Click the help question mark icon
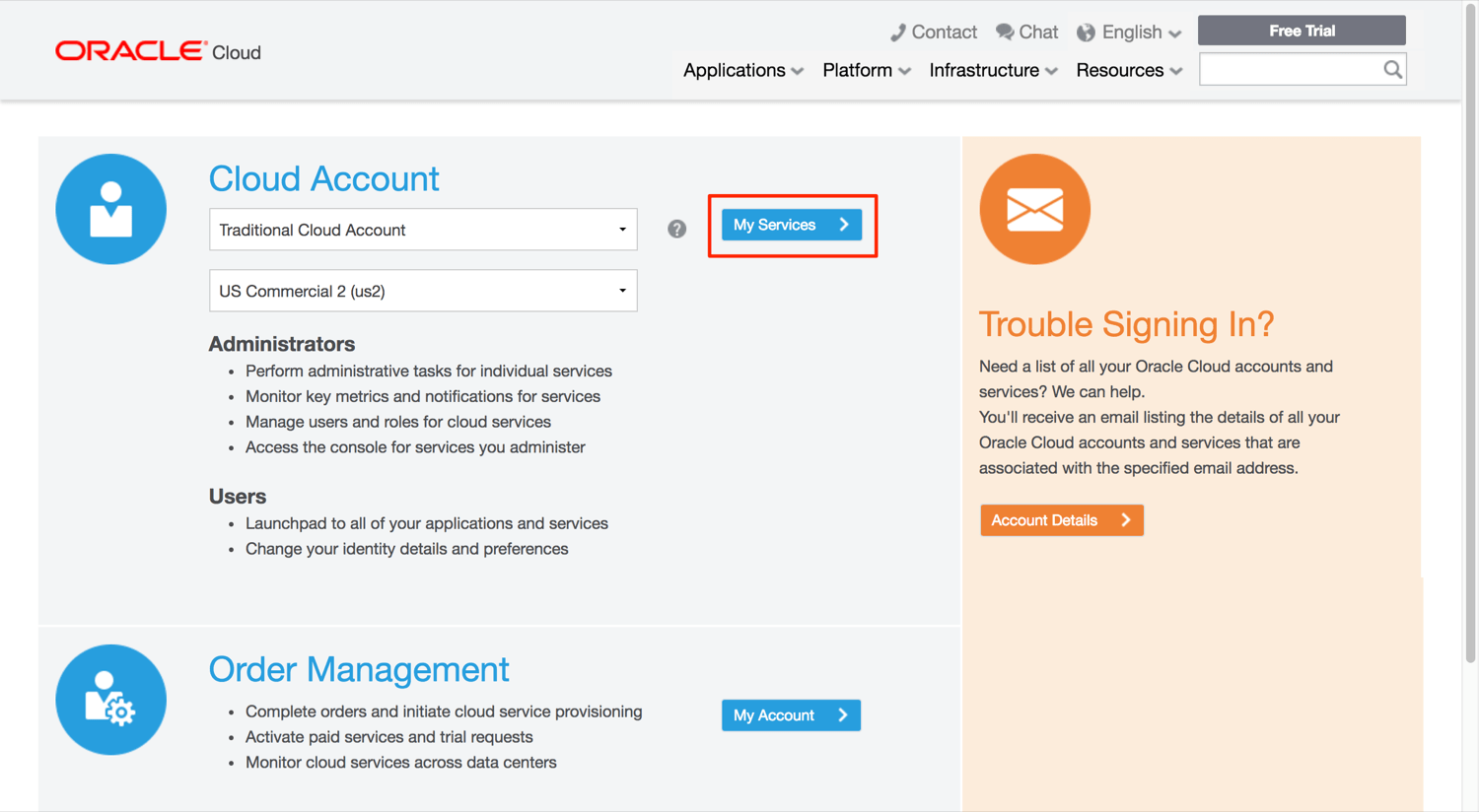Screen dimensions: 1479x812 pyautogui.click(x=676, y=229)
